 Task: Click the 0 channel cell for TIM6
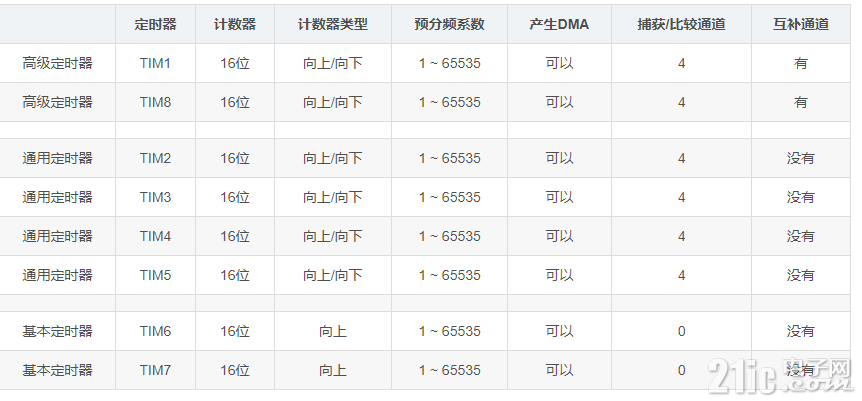tap(682, 331)
